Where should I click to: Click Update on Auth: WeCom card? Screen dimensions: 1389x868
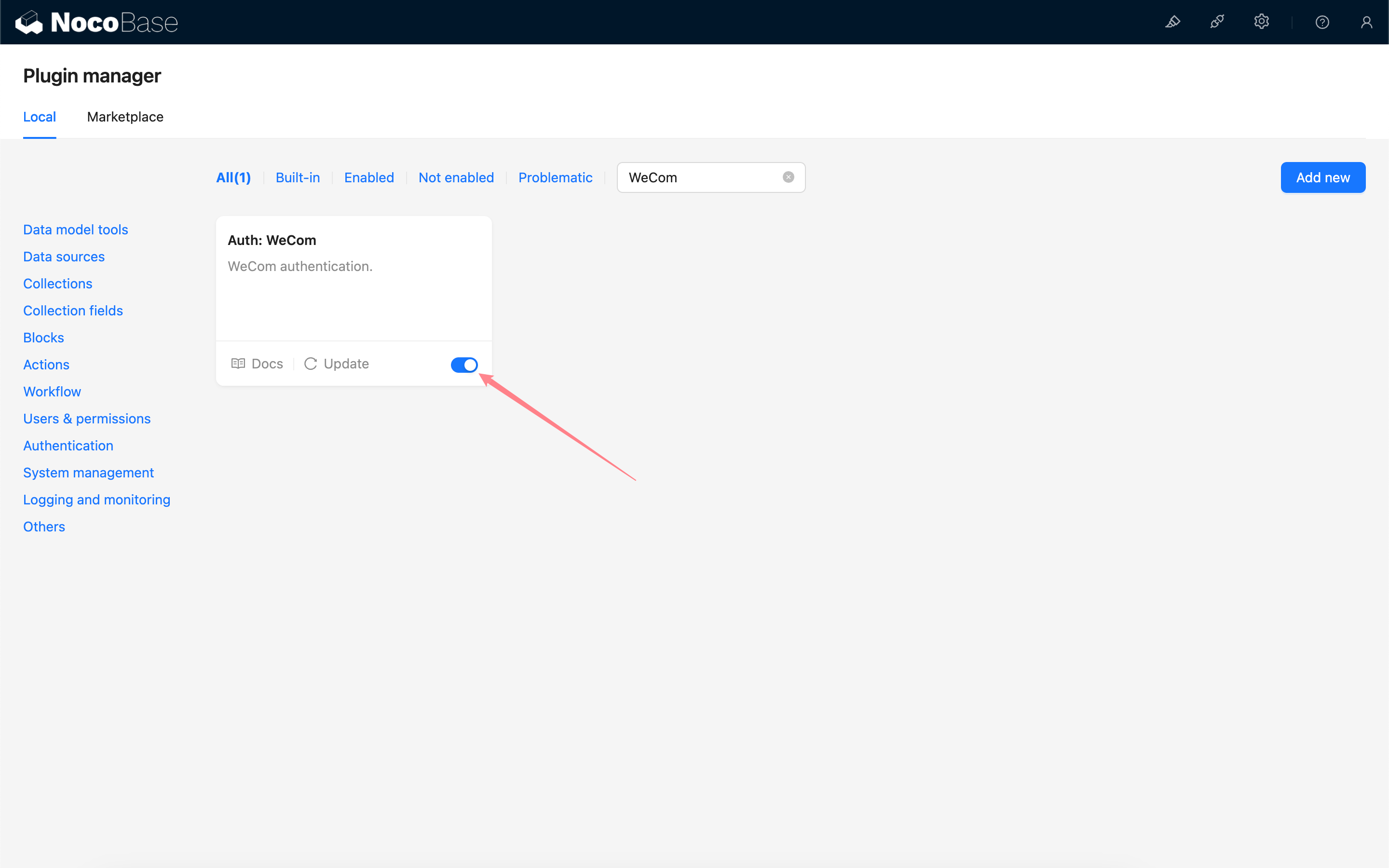[x=336, y=364]
